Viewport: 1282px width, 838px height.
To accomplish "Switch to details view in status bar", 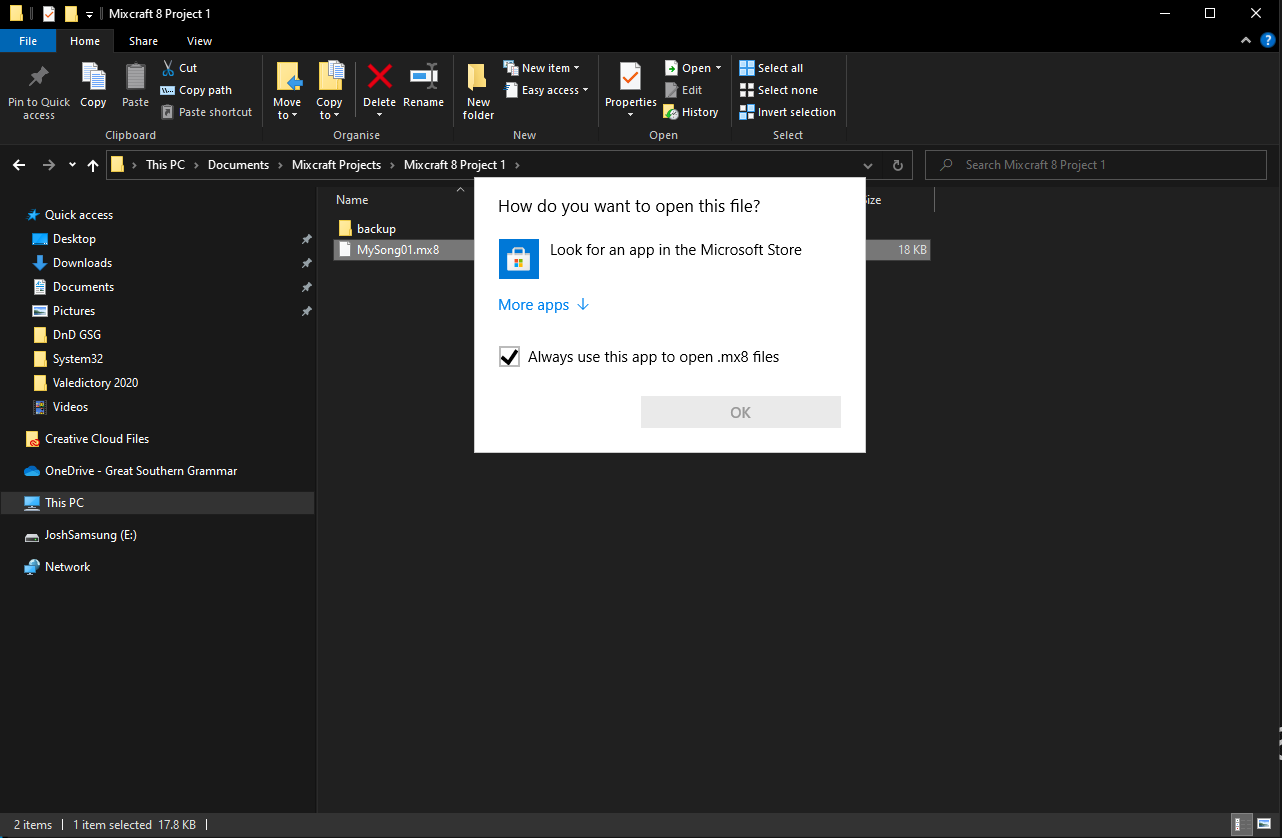I will pyautogui.click(x=1240, y=825).
